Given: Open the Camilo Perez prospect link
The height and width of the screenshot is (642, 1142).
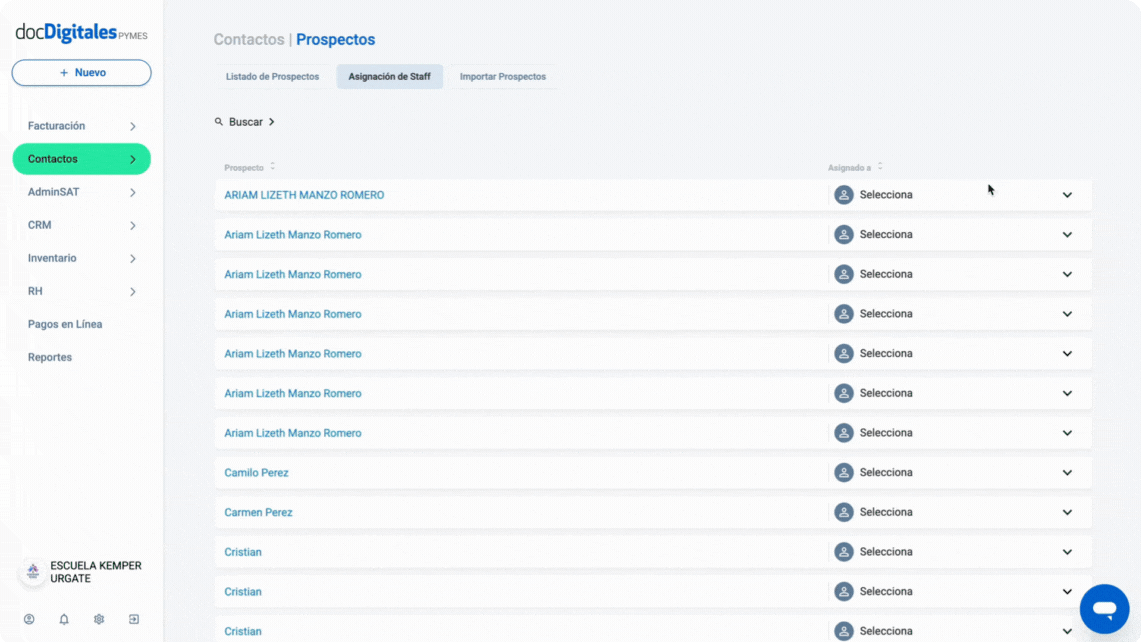Looking at the screenshot, I should click(256, 472).
